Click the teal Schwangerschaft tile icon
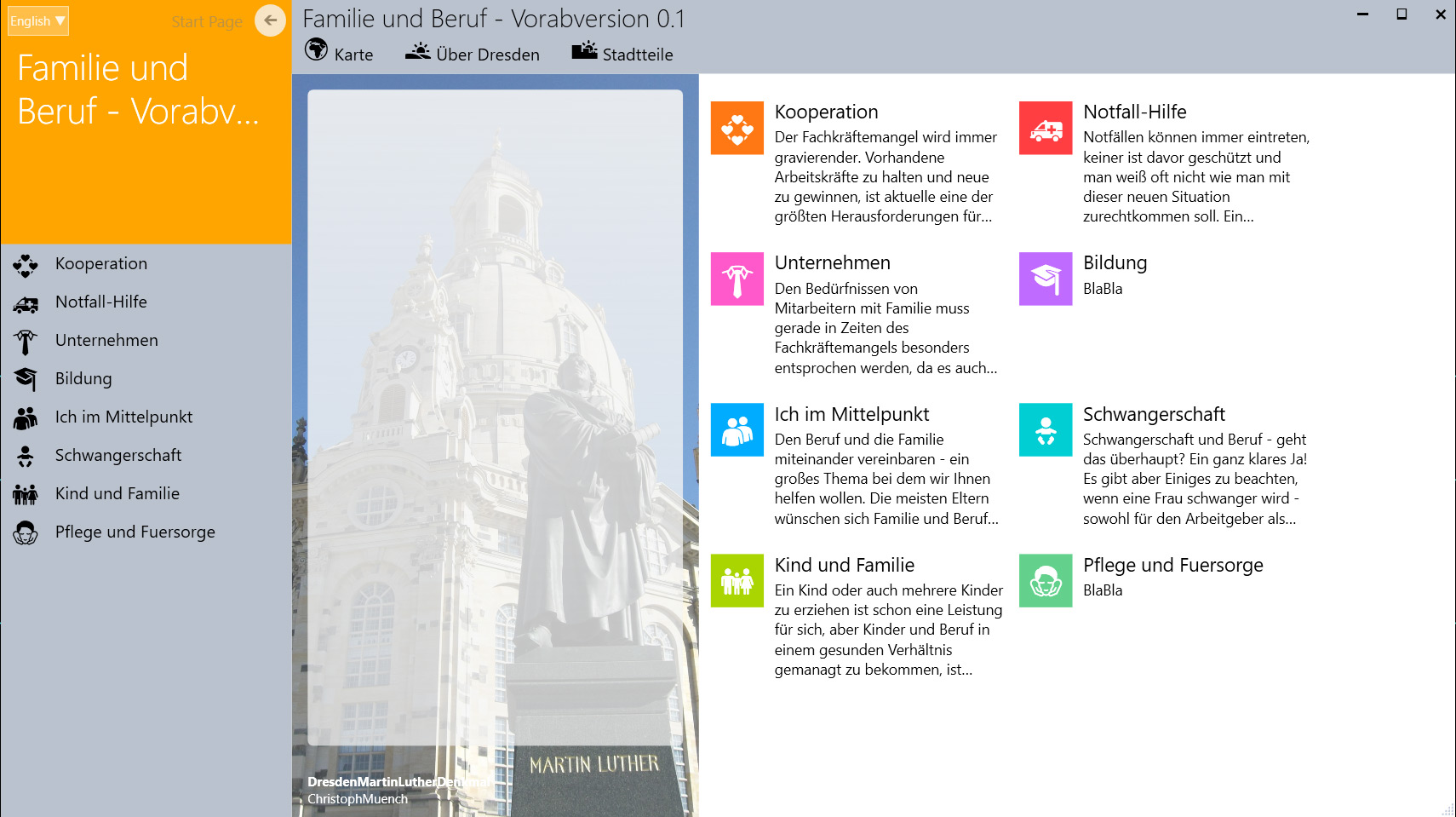The width and height of the screenshot is (1456, 817). (1046, 430)
